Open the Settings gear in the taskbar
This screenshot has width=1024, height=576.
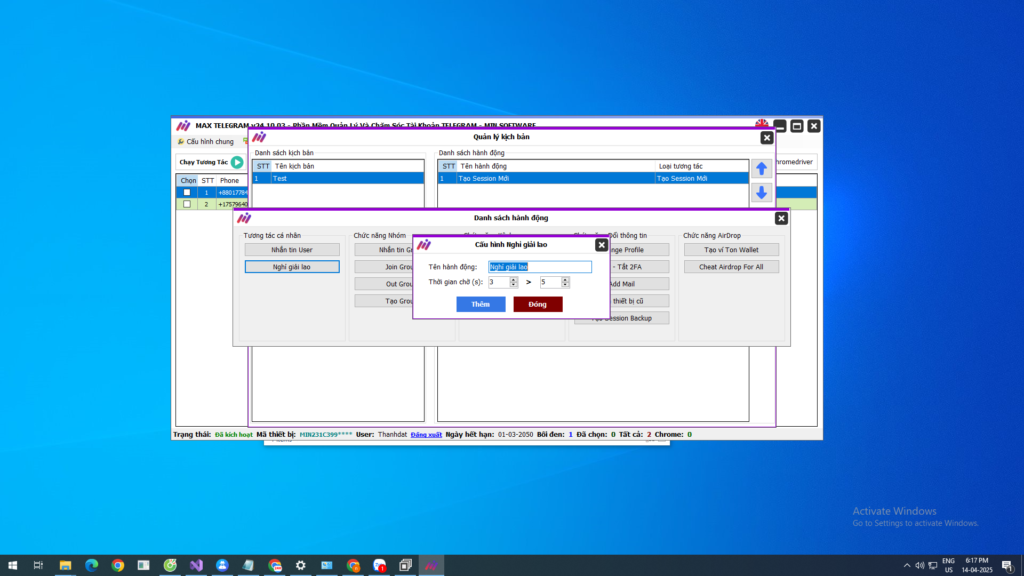point(301,565)
